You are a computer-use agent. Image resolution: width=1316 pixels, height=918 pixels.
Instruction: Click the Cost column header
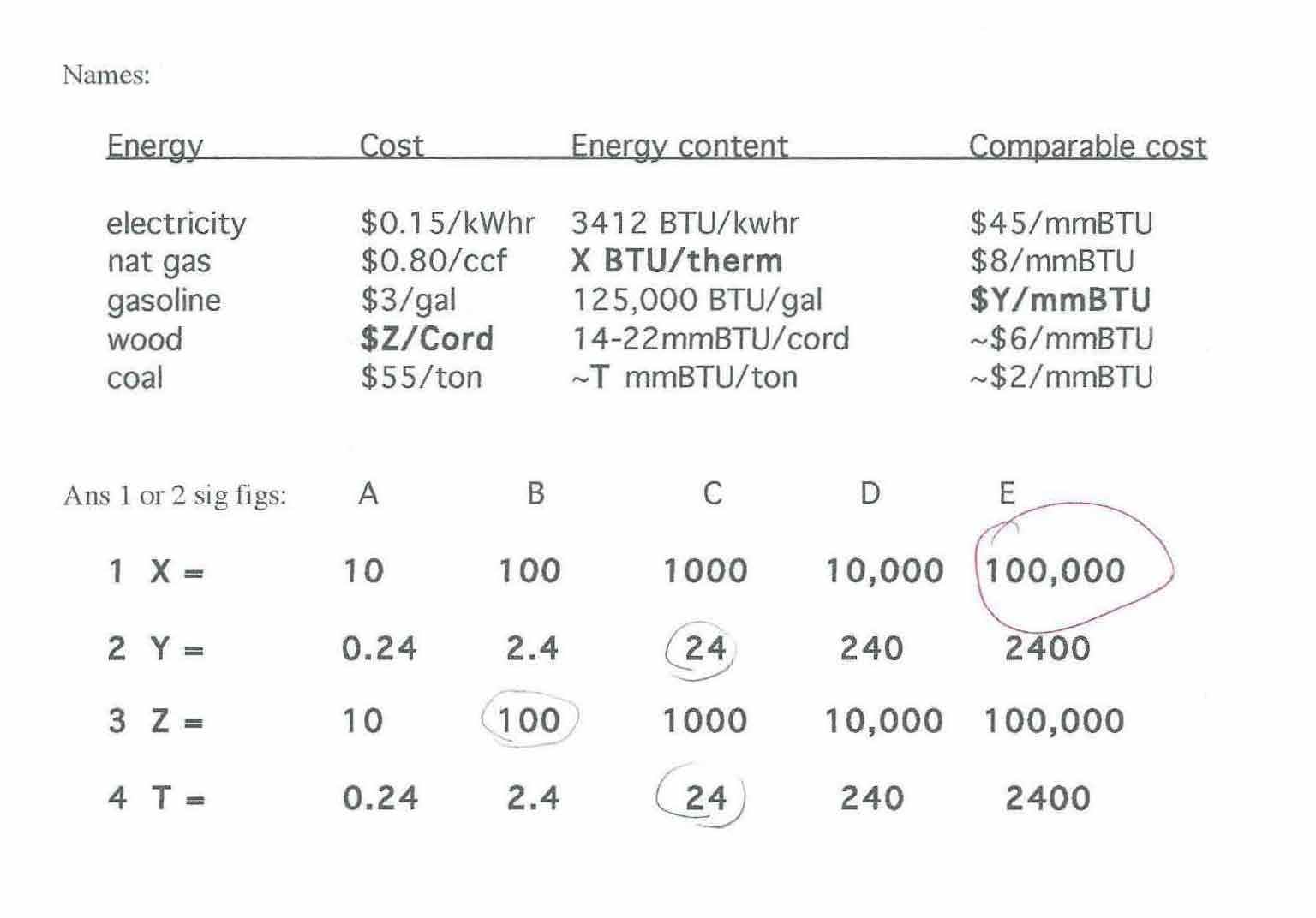coord(392,146)
